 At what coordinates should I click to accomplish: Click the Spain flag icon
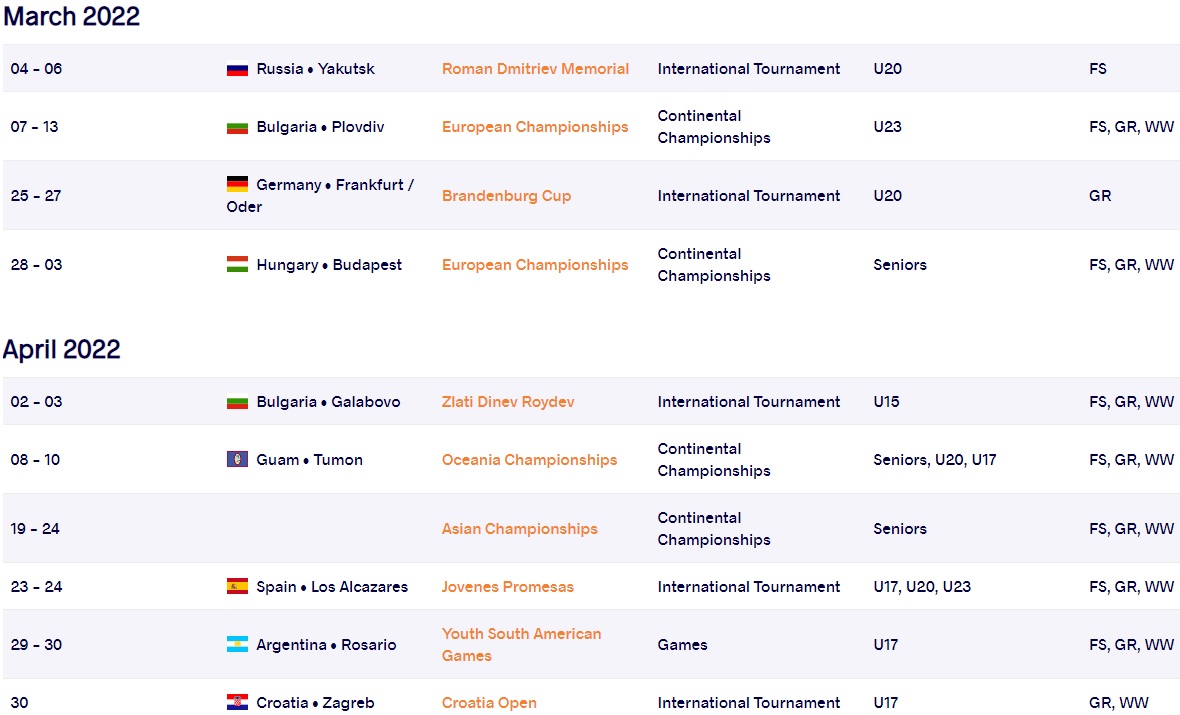237,587
